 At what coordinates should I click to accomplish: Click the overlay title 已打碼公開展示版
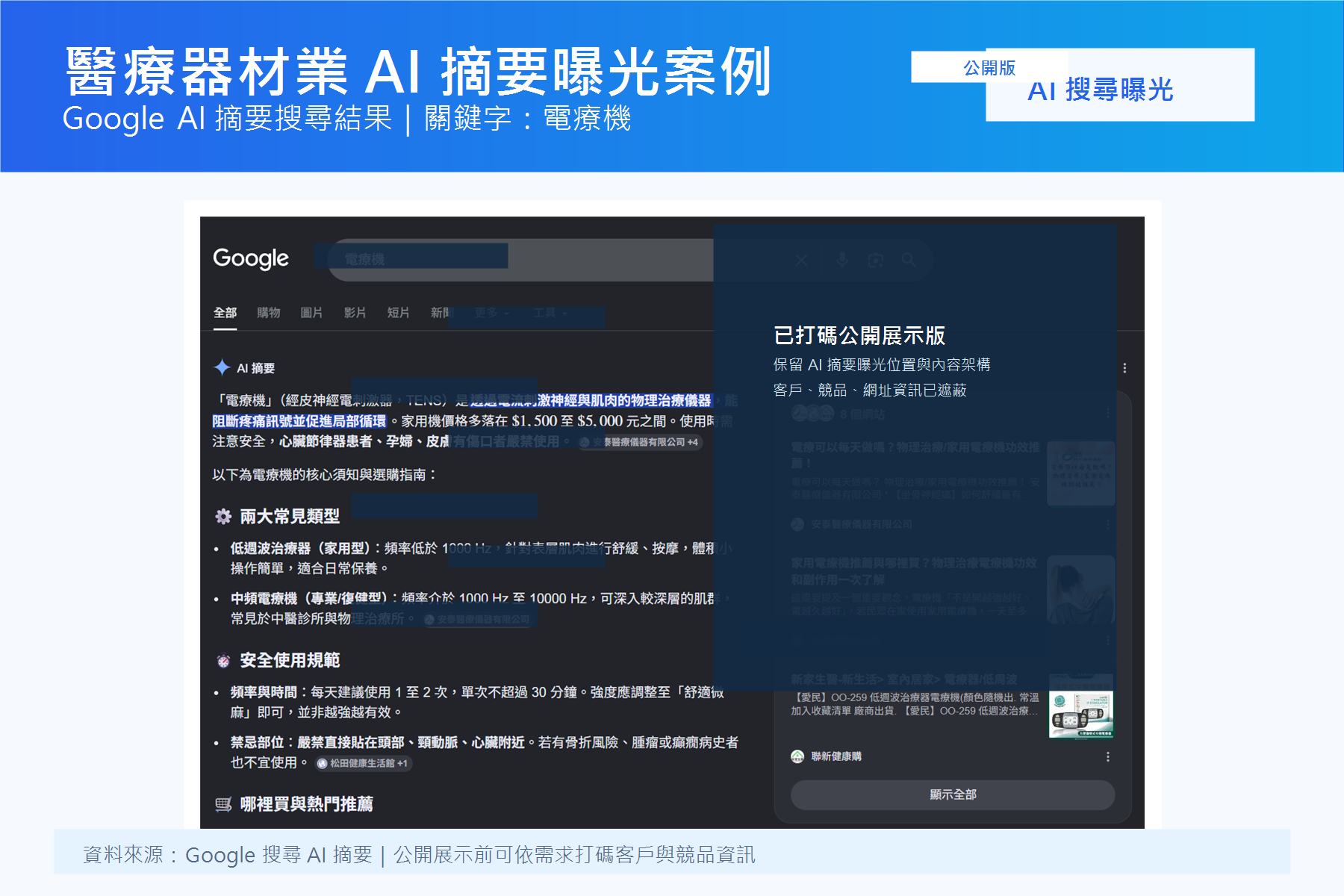[x=859, y=336]
